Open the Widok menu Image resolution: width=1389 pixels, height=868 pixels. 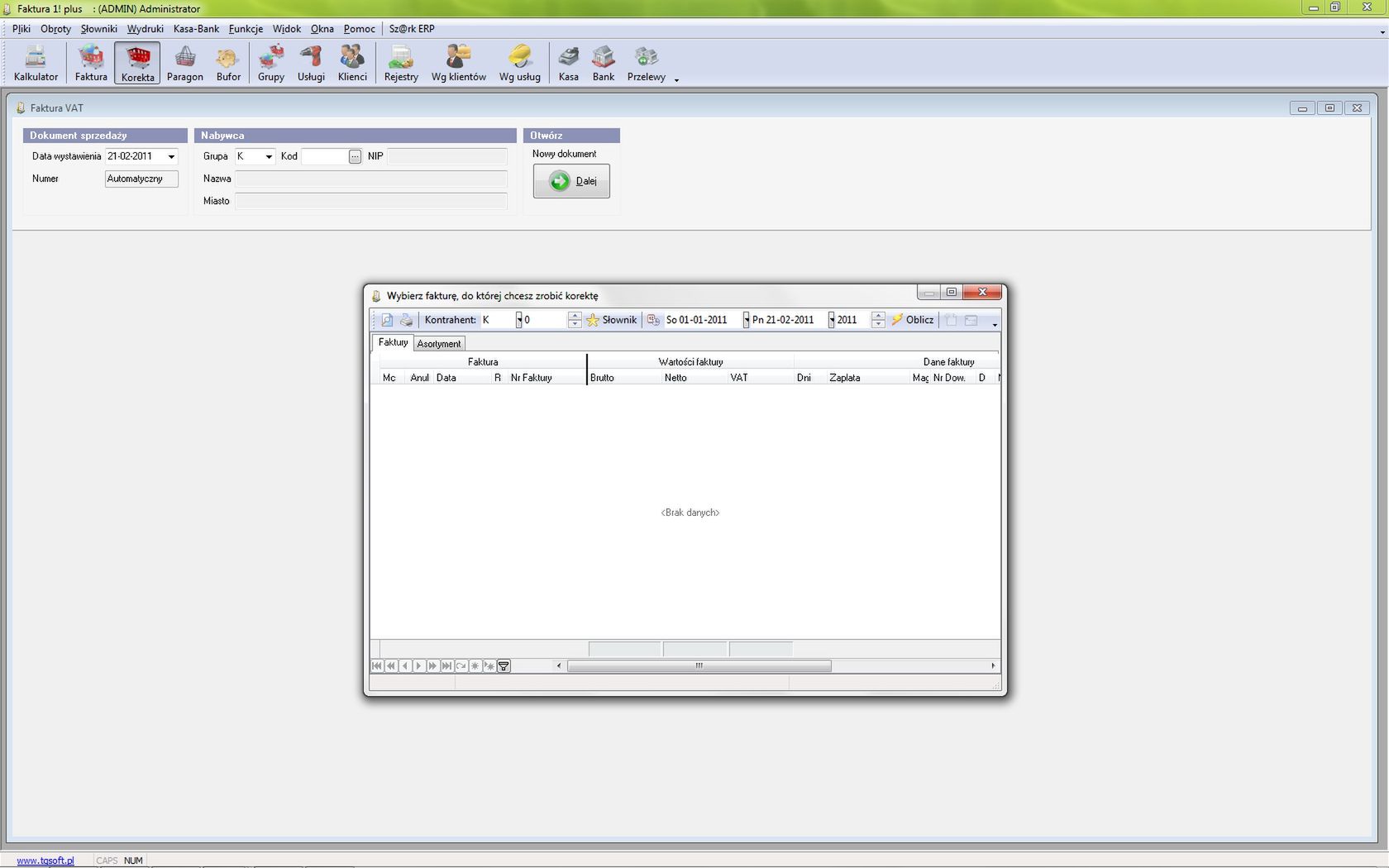pyautogui.click(x=287, y=29)
